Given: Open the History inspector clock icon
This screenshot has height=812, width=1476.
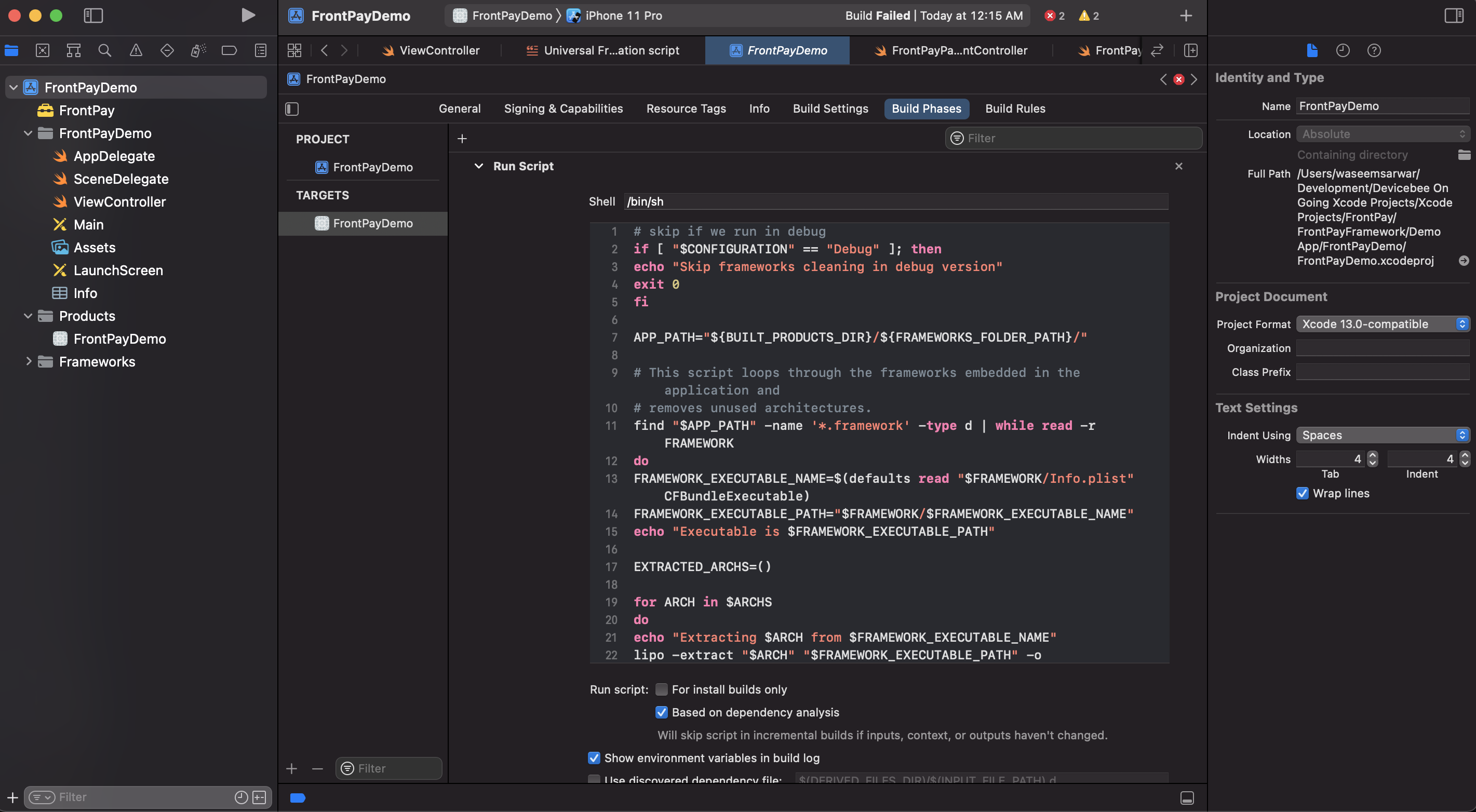Looking at the screenshot, I should pyautogui.click(x=1343, y=50).
